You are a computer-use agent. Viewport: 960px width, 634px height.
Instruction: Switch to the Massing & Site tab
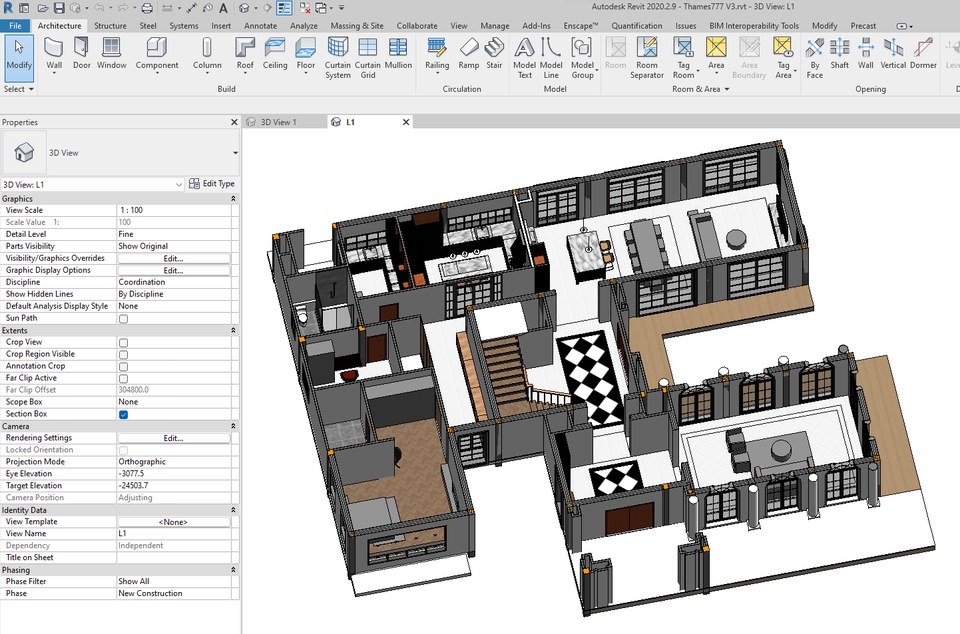click(x=357, y=26)
